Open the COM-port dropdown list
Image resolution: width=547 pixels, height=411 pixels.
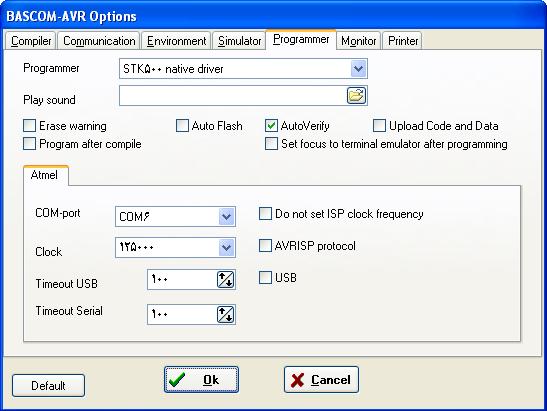tap(226, 217)
